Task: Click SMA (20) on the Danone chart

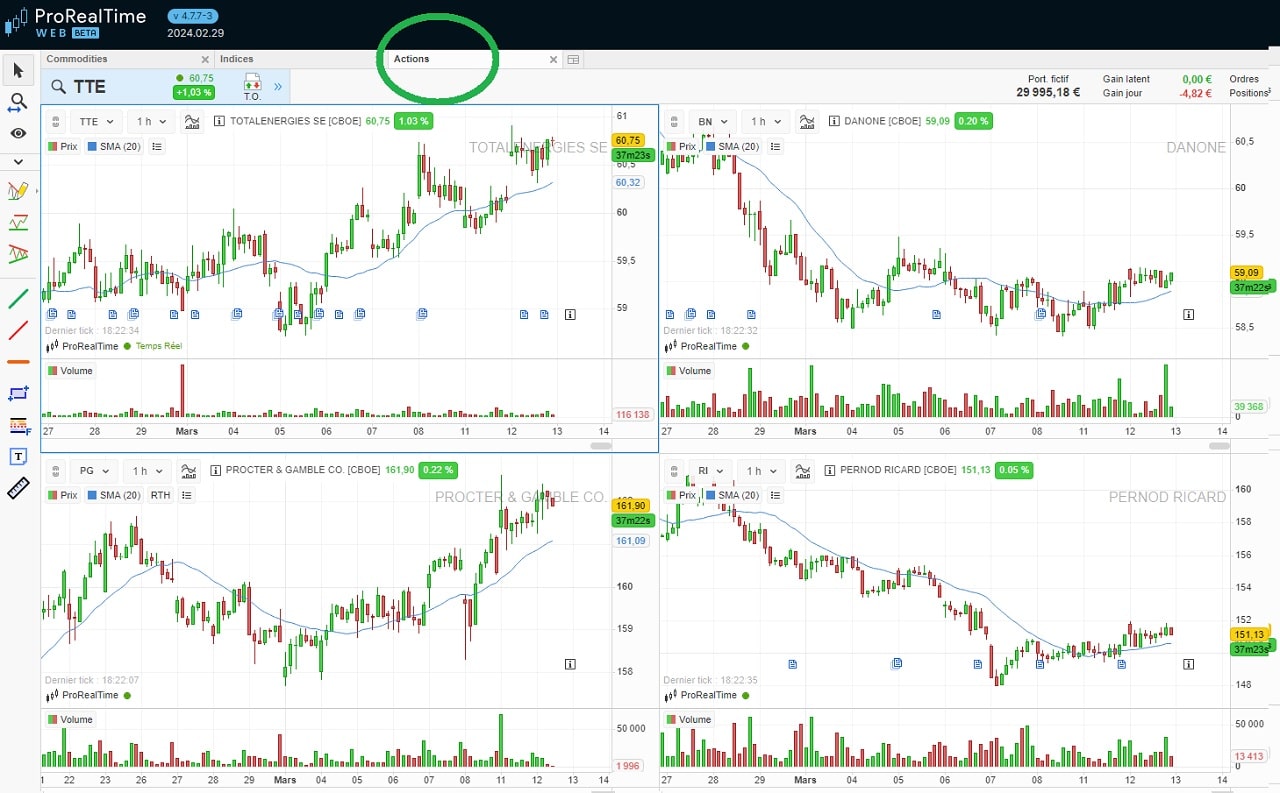Action: [x=733, y=146]
